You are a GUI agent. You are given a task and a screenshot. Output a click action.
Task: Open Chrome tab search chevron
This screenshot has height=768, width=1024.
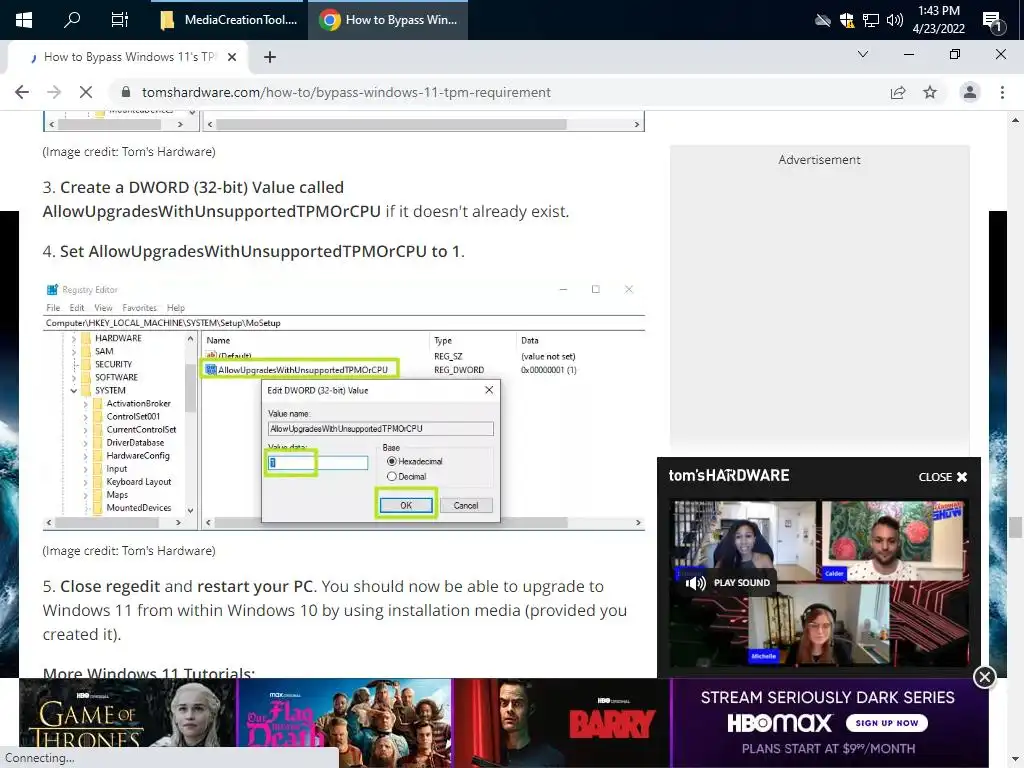(863, 54)
